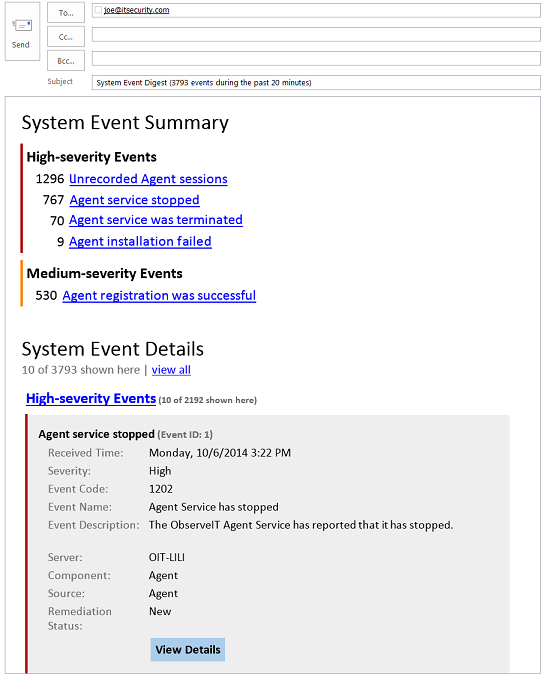Click the View Details button
This screenshot has width=545, height=674.
click(188, 649)
